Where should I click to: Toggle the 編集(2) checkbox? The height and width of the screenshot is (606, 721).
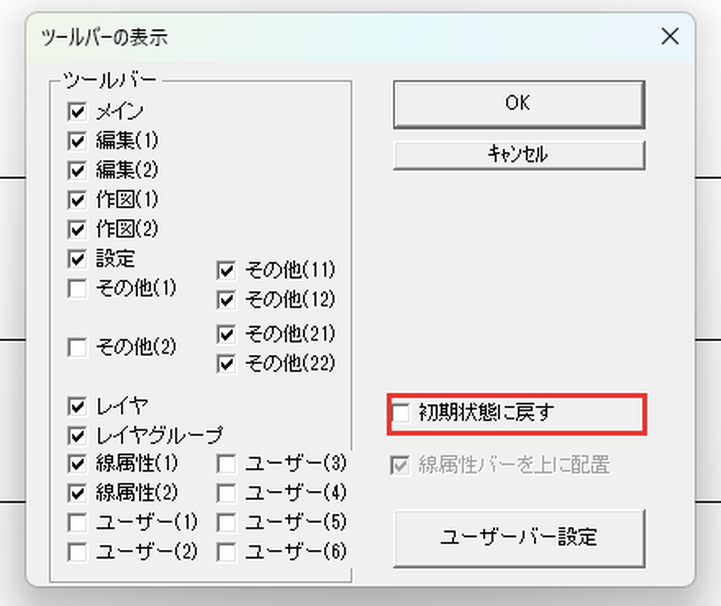[77, 171]
